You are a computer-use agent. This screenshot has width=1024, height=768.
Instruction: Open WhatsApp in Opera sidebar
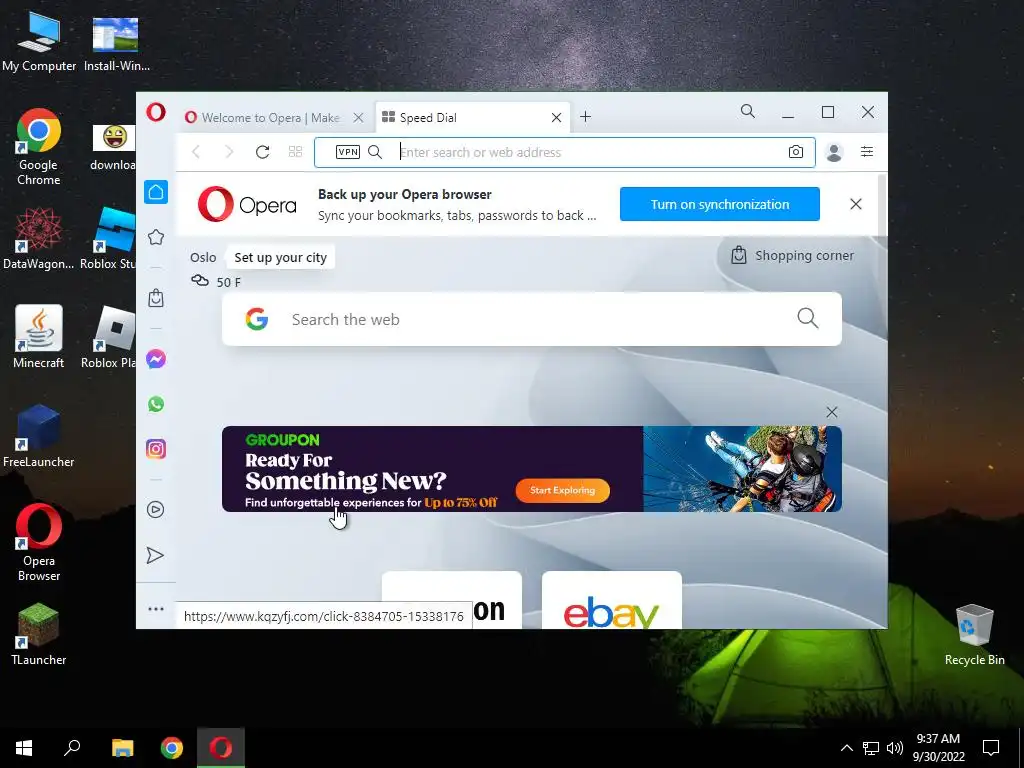pyautogui.click(x=156, y=404)
